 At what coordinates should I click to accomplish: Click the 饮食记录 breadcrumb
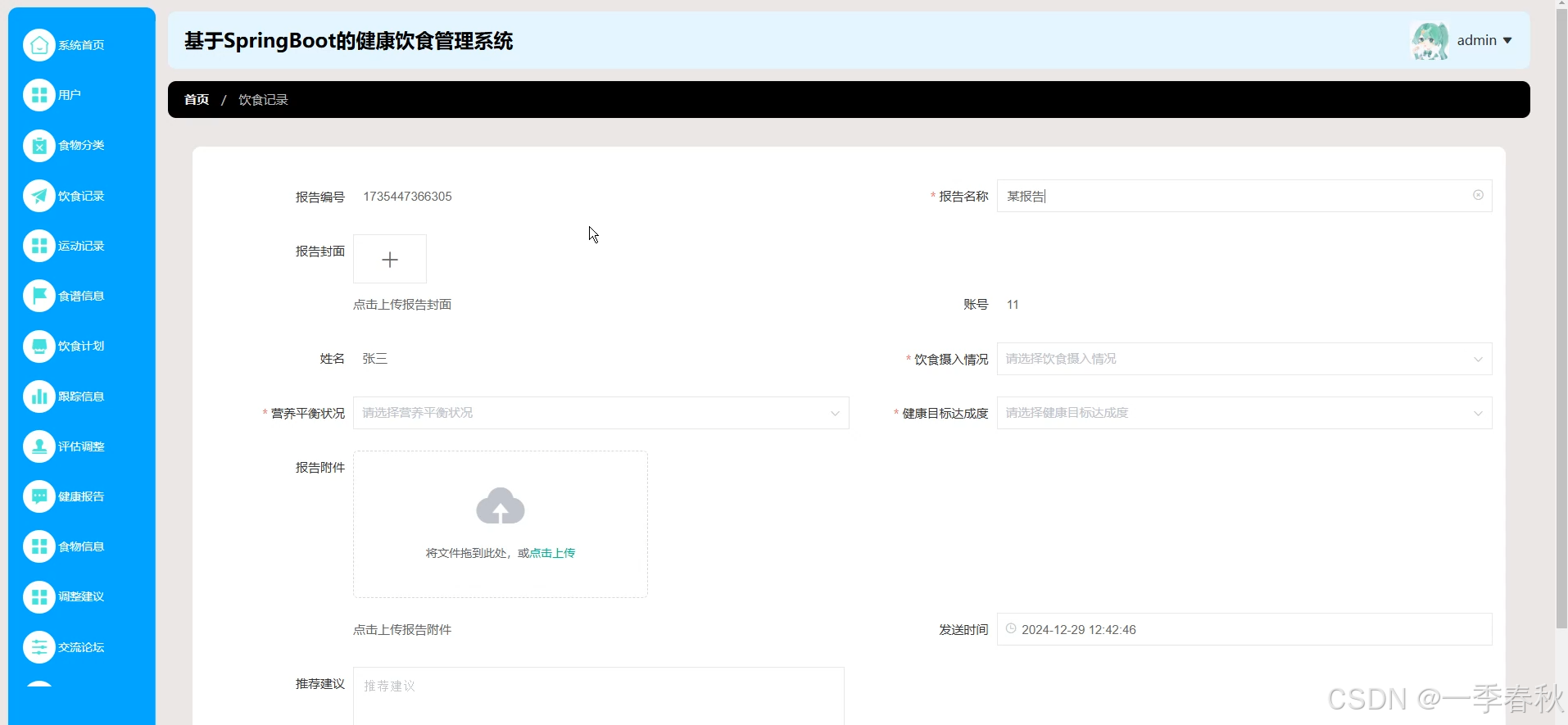[263, 99]
